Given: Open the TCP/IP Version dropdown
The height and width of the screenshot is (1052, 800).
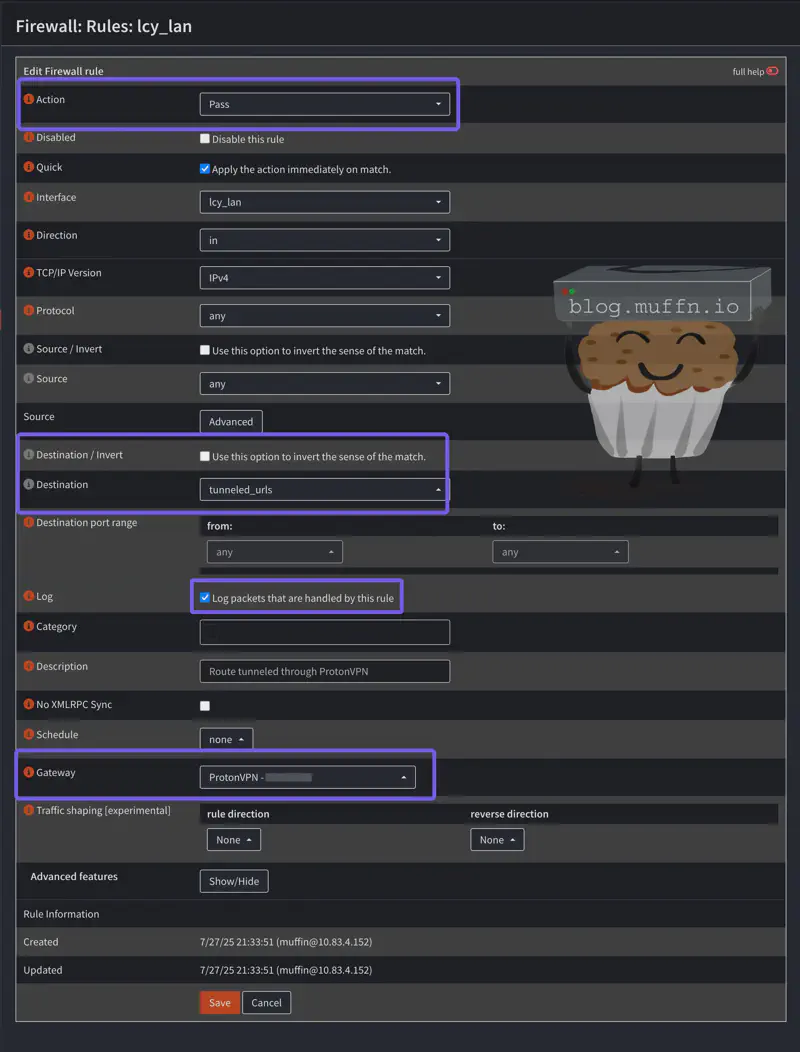Looking at the screenshot, I should (324, 278).
